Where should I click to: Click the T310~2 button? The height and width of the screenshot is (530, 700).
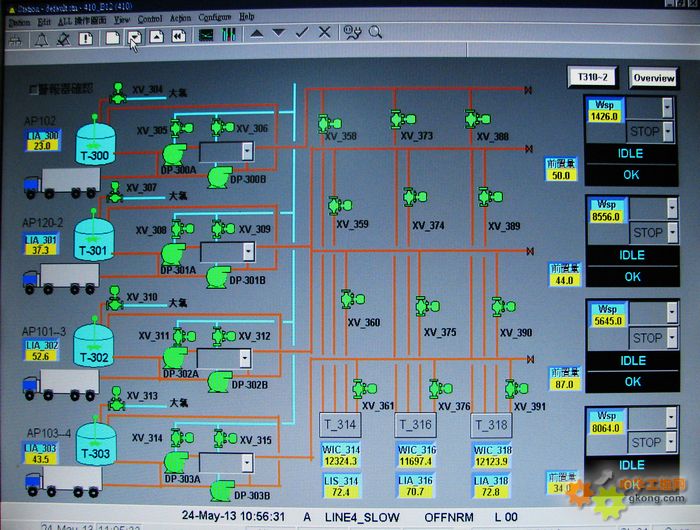593,77
